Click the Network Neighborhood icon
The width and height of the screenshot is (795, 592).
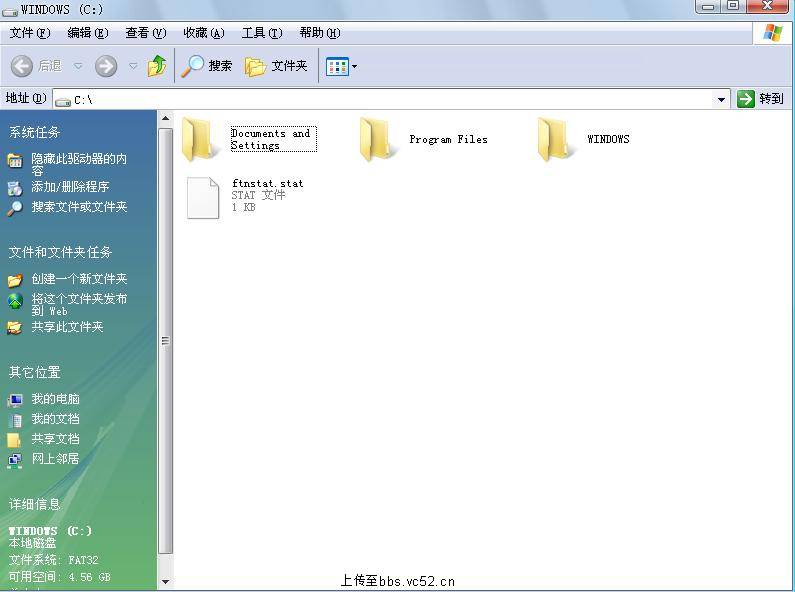point(15,460)
